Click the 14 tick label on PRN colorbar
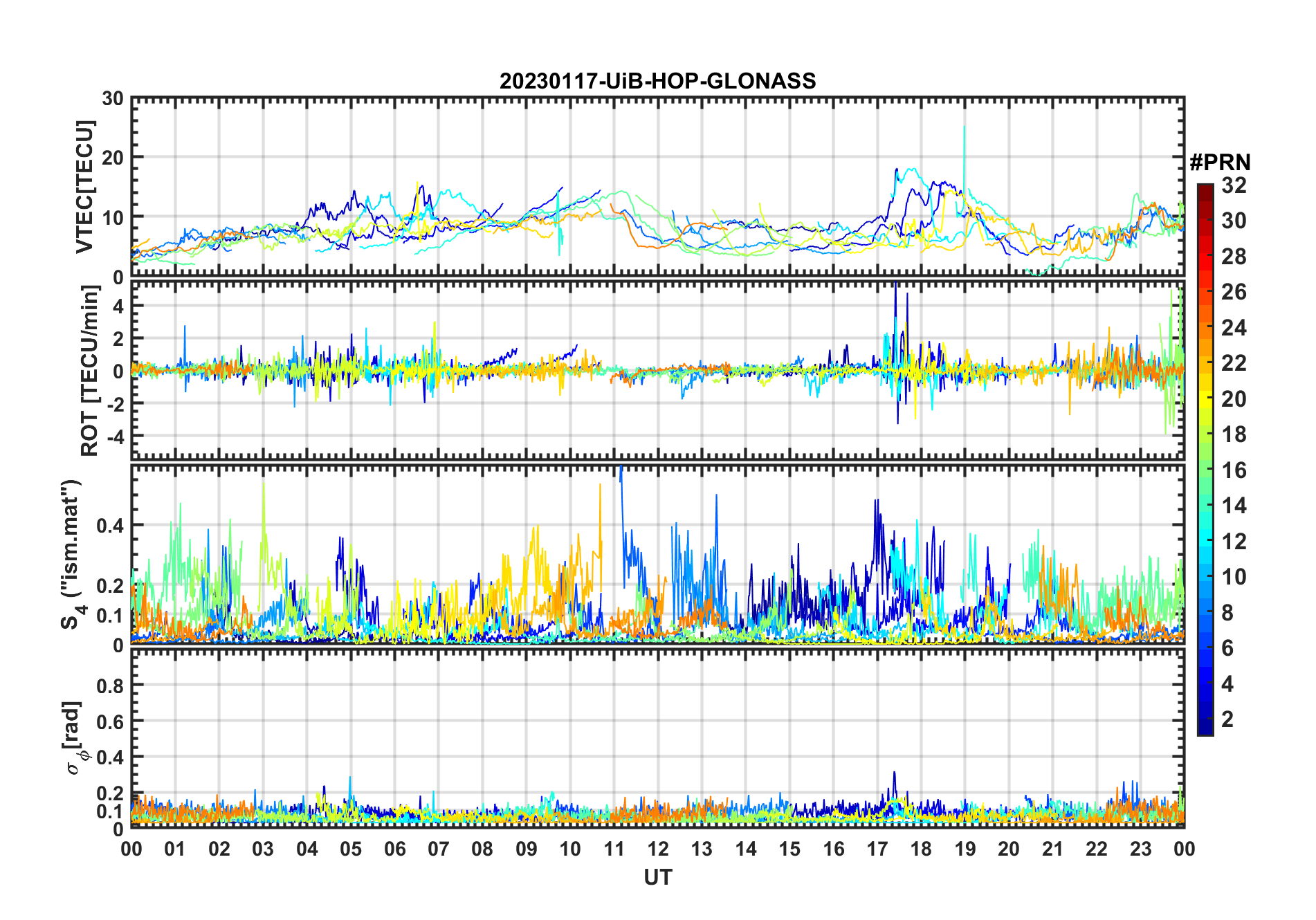1316x920 pixels. point(1234,506)
